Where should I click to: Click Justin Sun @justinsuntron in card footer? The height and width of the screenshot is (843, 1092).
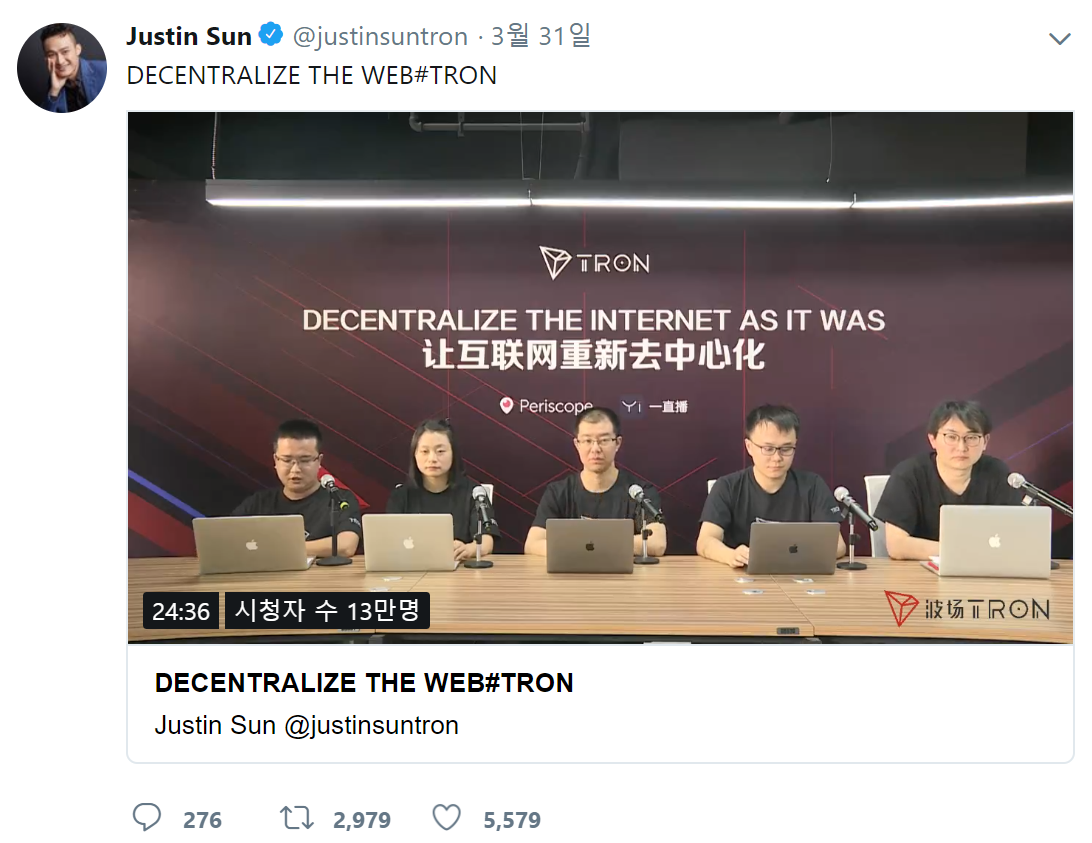[x=306, y=725]
